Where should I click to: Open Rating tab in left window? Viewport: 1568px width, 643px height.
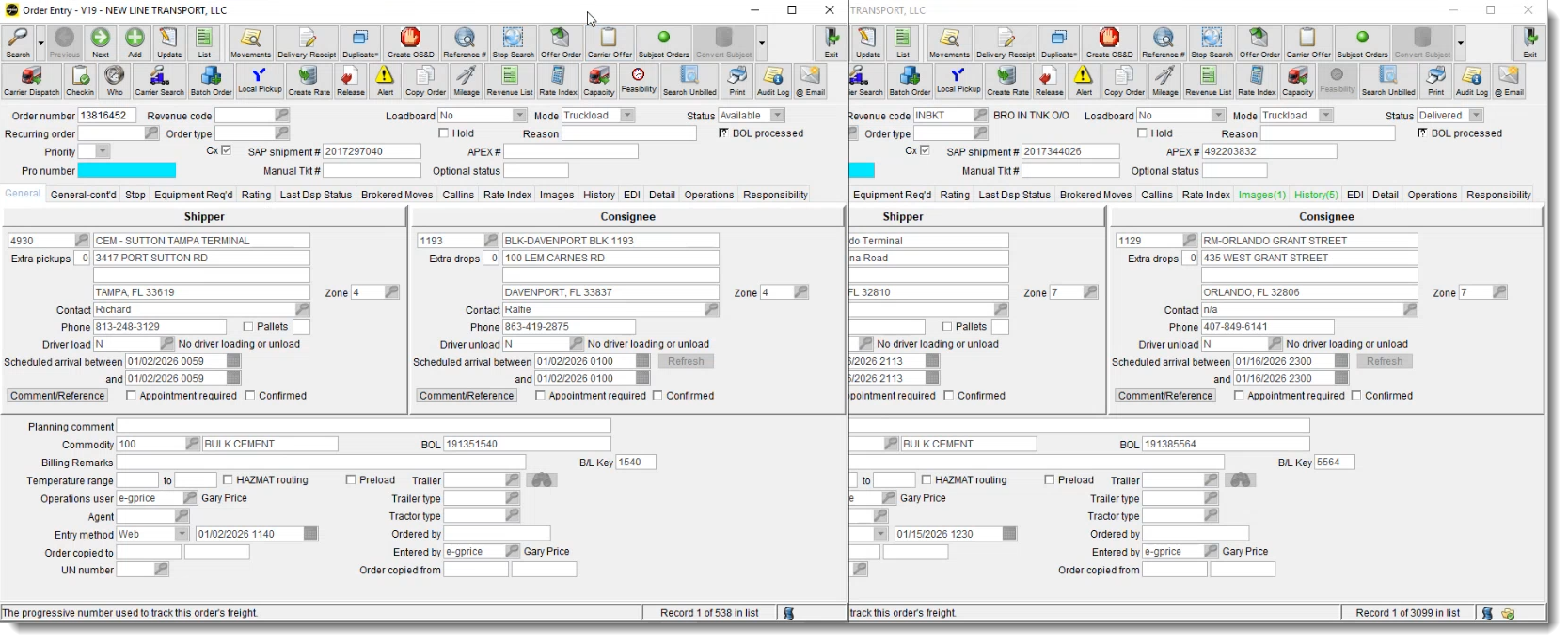point(256,195)
